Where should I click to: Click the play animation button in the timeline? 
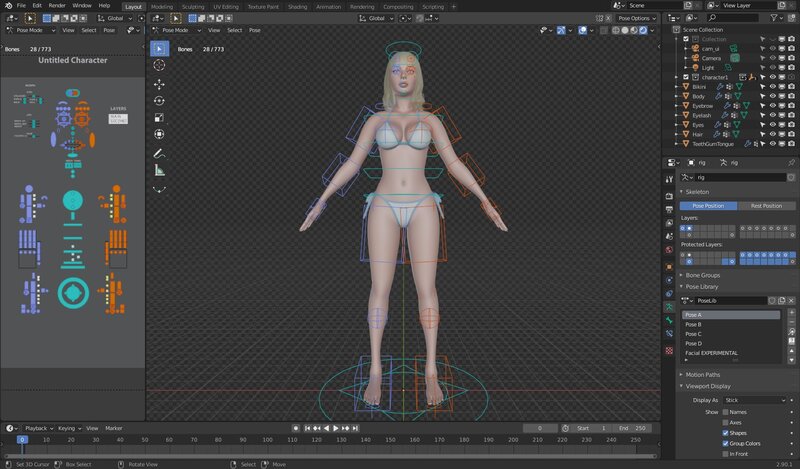pyautogui.click(x=336, y=428)
